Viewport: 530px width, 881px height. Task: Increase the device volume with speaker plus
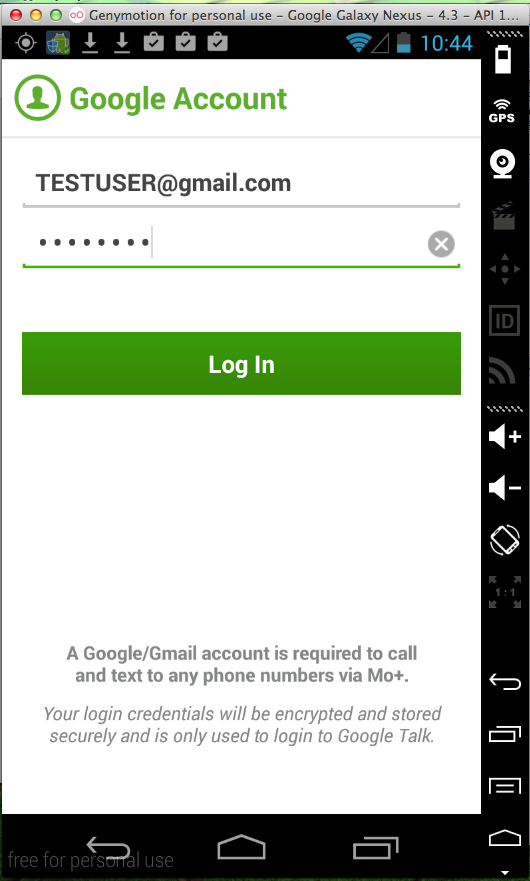[505, 437]
